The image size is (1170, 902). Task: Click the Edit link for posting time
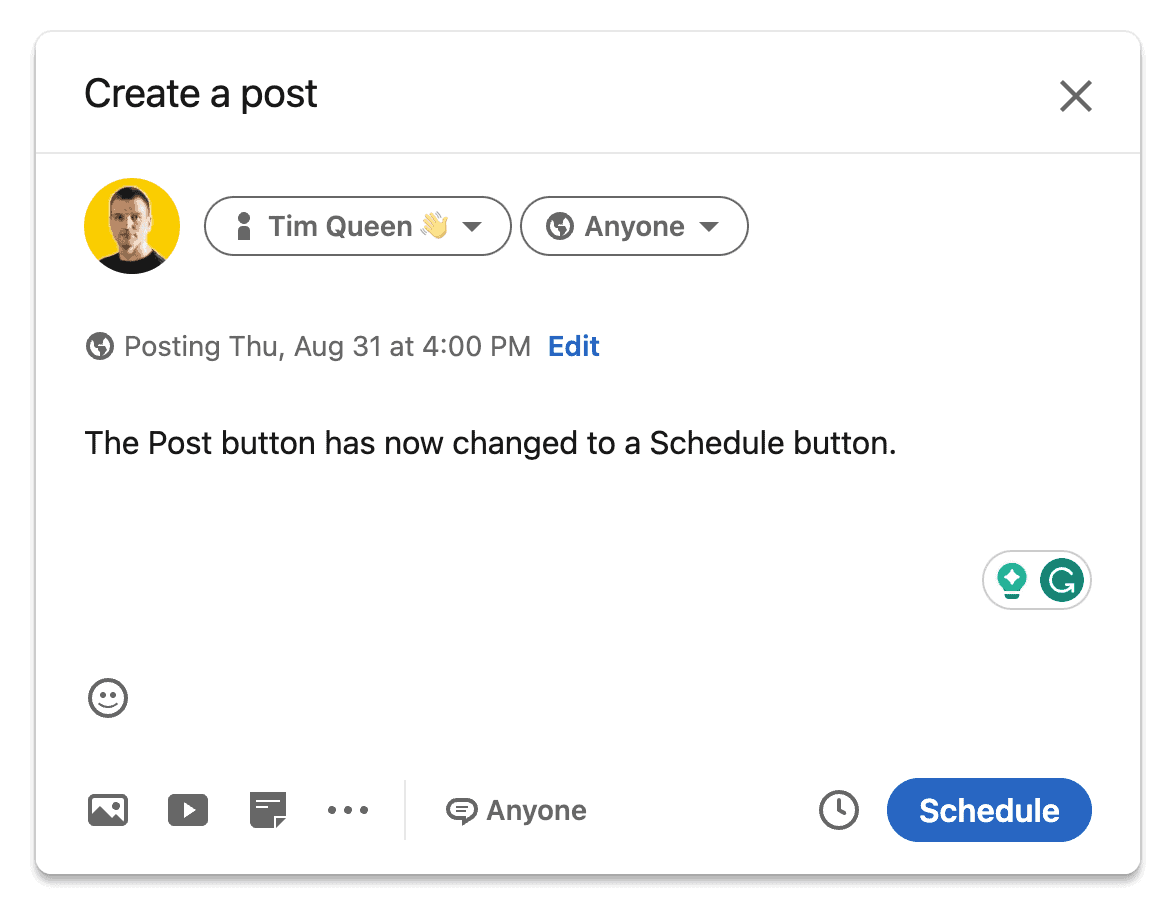(x=573, y=347)
